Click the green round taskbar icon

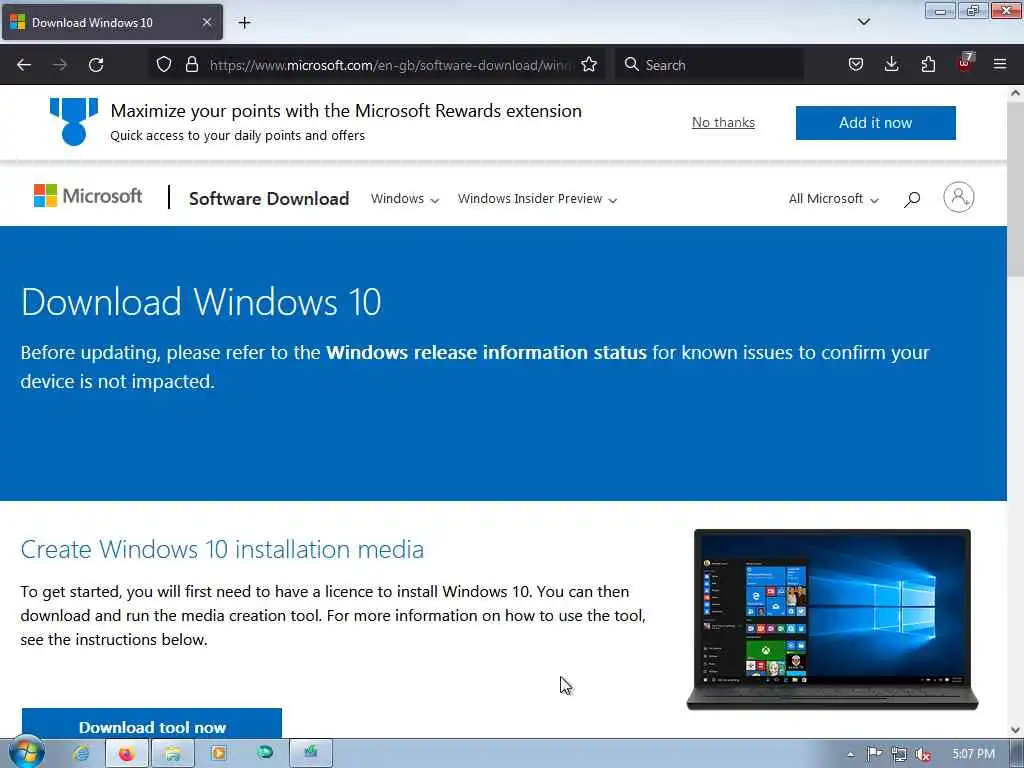[264, 753]
